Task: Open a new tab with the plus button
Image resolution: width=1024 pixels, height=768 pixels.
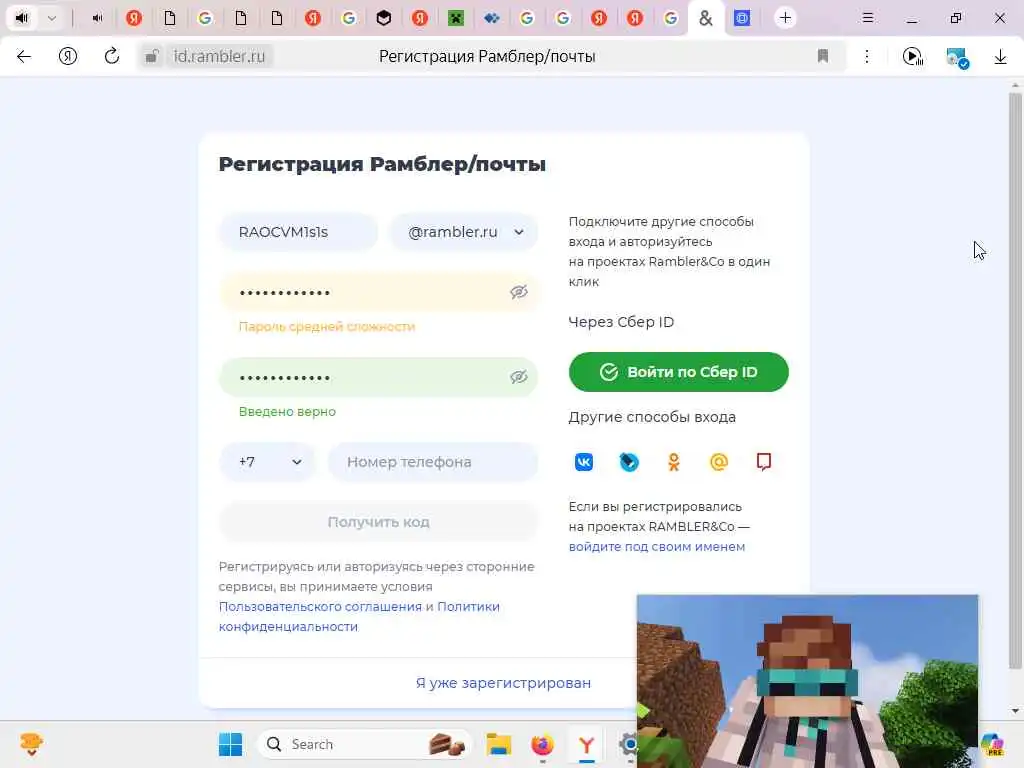Action: click(785, 18)
